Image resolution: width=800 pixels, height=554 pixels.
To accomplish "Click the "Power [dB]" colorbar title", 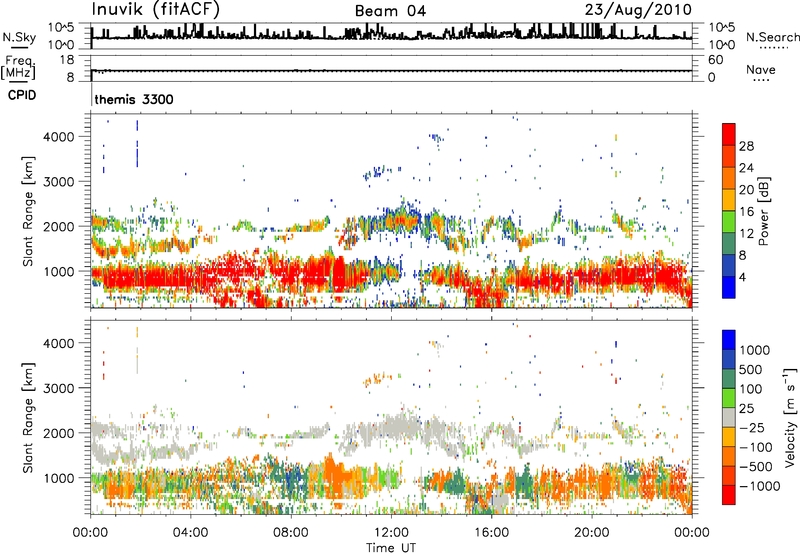I will click(x=763, y=211).
